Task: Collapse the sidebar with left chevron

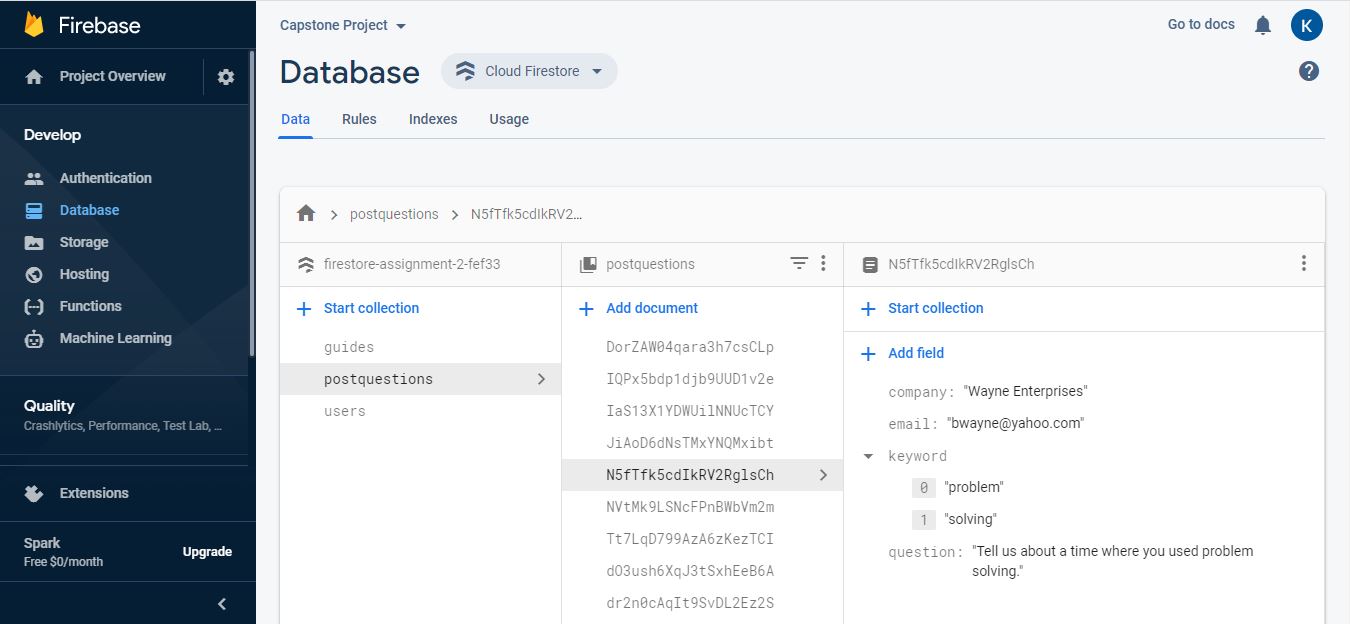Action: [x=222, y=604]
